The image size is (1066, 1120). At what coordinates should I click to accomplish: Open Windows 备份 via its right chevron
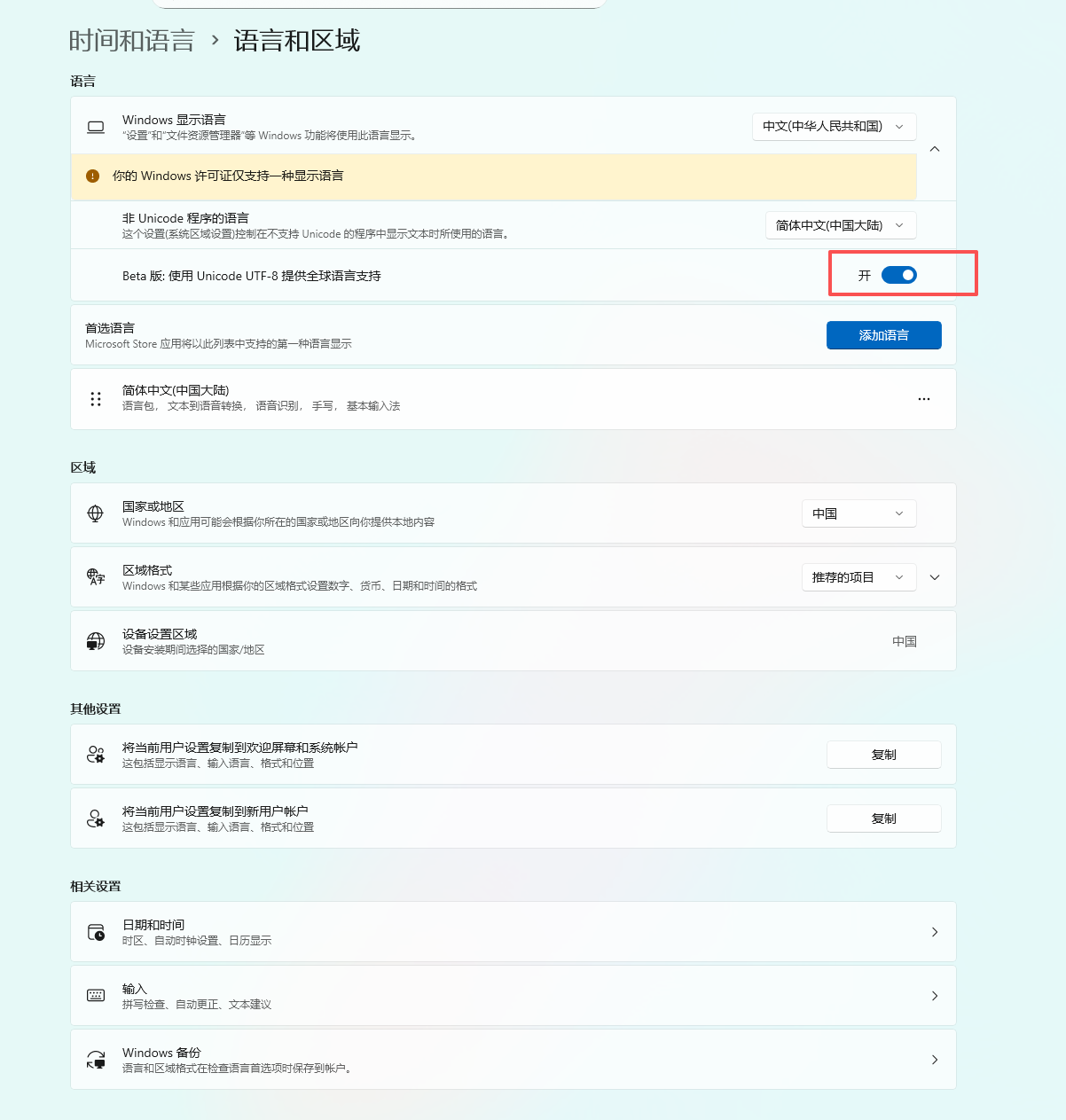935,1060
